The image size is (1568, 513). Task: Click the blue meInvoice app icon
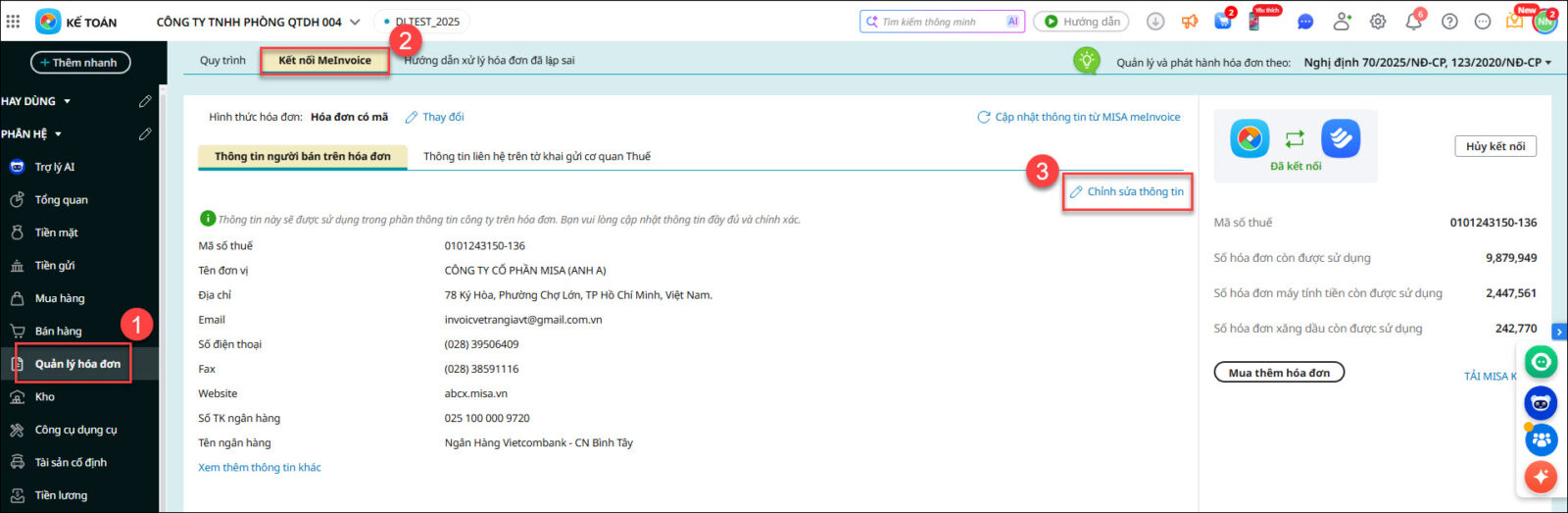tap(1341, 139)
